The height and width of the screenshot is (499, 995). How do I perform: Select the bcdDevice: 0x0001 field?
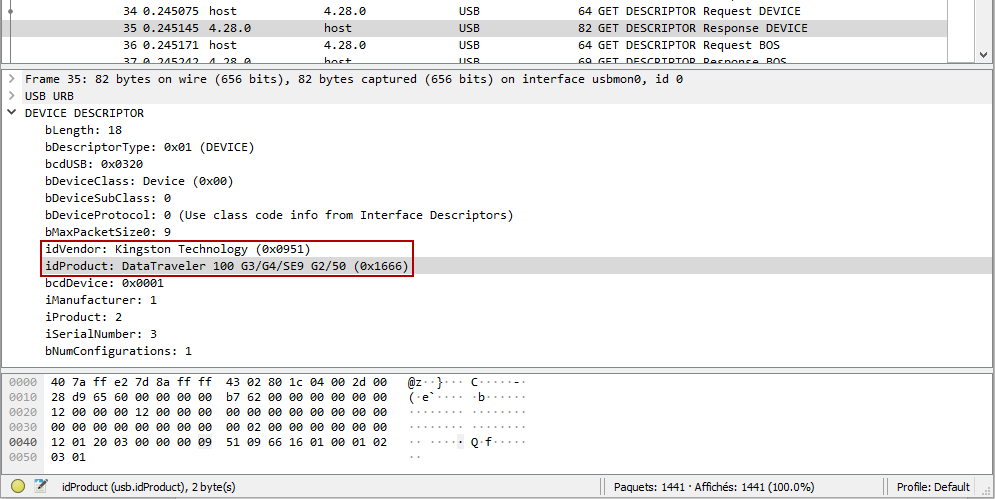[x=104, y=283]
